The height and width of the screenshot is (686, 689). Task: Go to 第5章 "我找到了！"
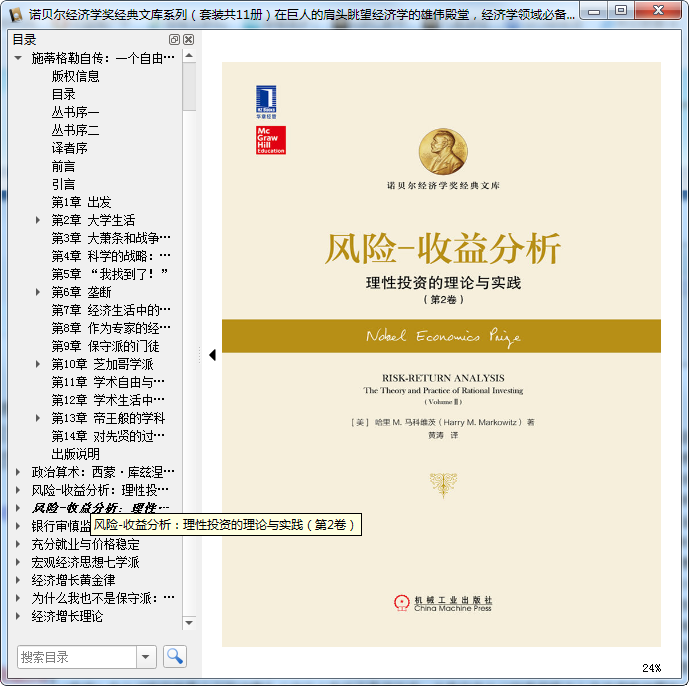(x=110, y=274)
